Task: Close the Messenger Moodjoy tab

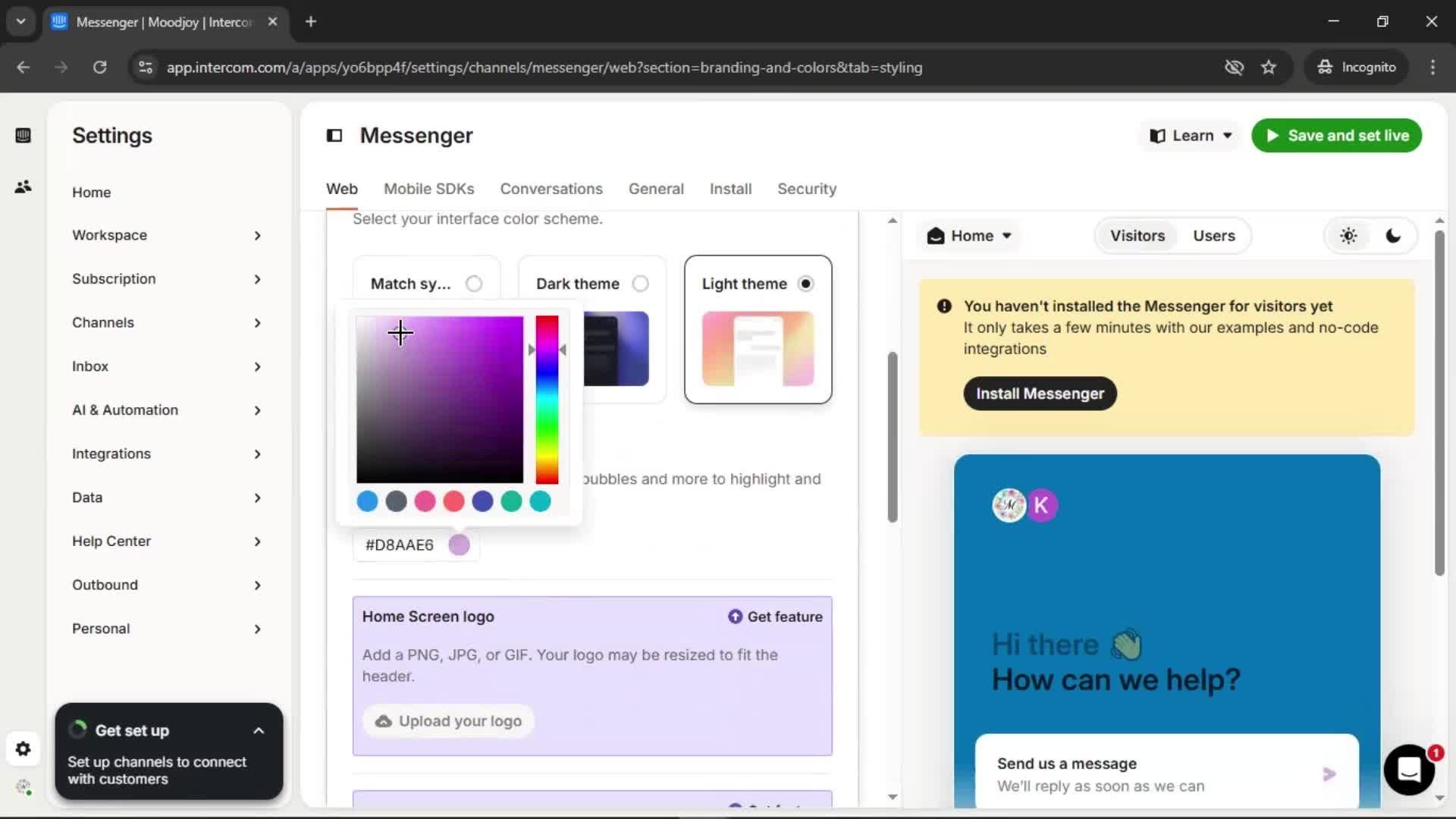Action: (x=272, y=22)
